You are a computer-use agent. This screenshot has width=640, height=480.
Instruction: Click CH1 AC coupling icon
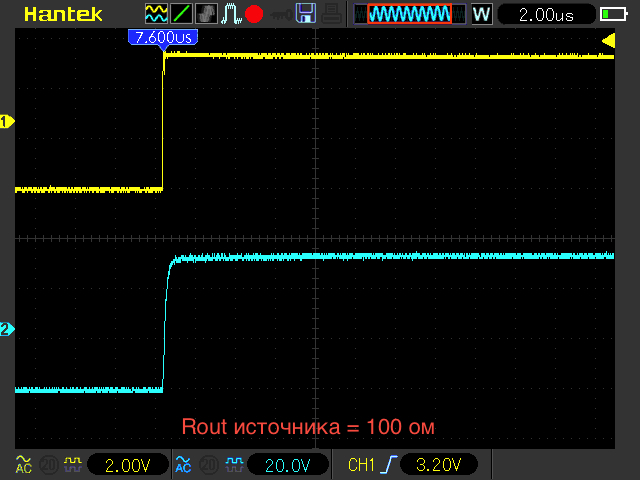click(24, 464)
